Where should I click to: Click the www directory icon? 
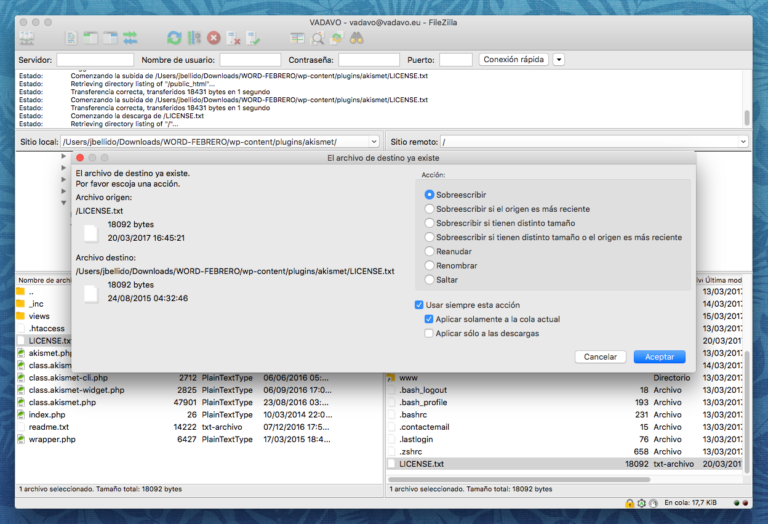391,378
